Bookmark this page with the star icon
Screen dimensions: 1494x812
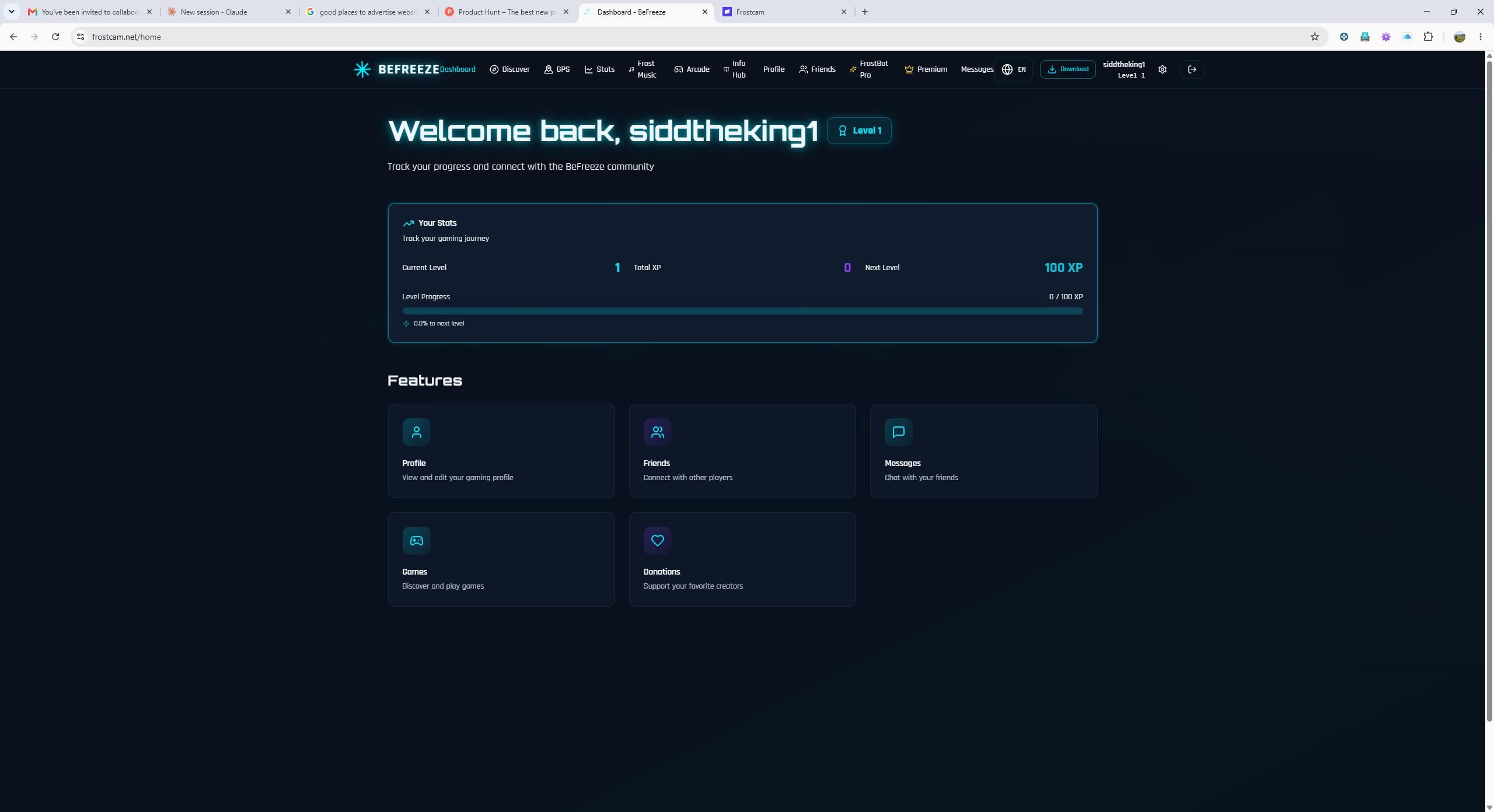(x=1314, y=37)
